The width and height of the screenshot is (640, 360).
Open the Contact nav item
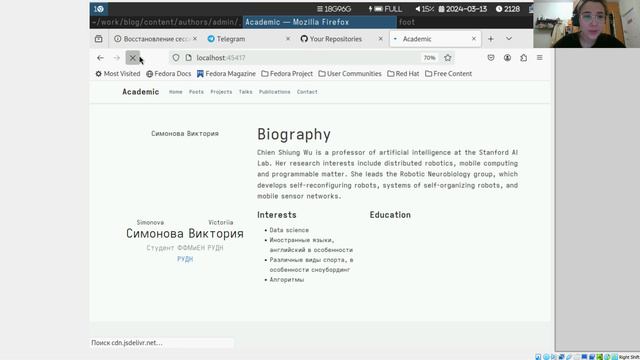[307, 92]
